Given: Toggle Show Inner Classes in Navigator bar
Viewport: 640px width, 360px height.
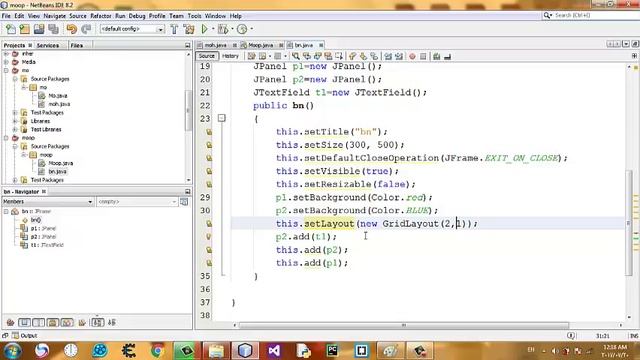Looking at the screenshot, I should [67, 322].
